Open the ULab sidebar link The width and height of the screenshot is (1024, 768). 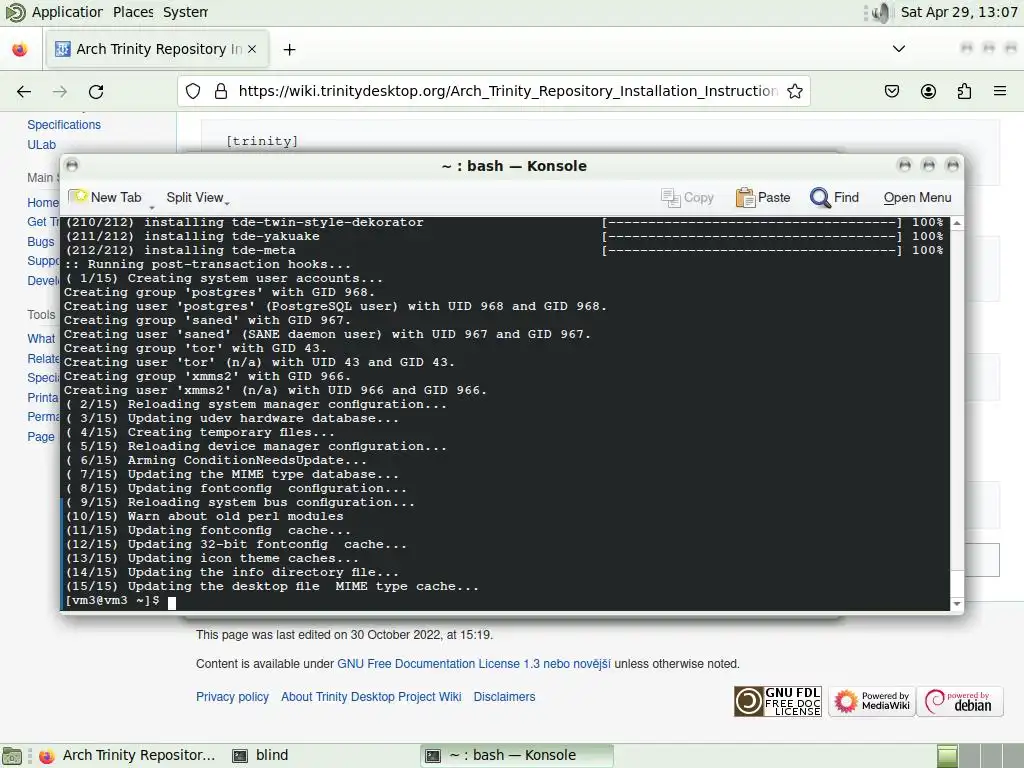[41, 145]
